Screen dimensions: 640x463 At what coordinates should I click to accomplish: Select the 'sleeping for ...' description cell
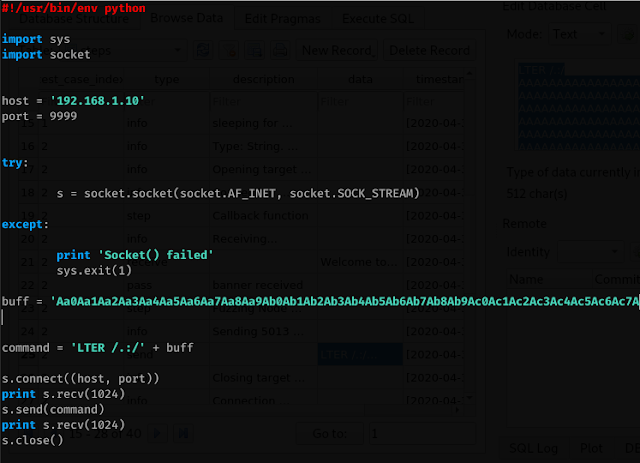pyautogui.click(x=264, y=123)
